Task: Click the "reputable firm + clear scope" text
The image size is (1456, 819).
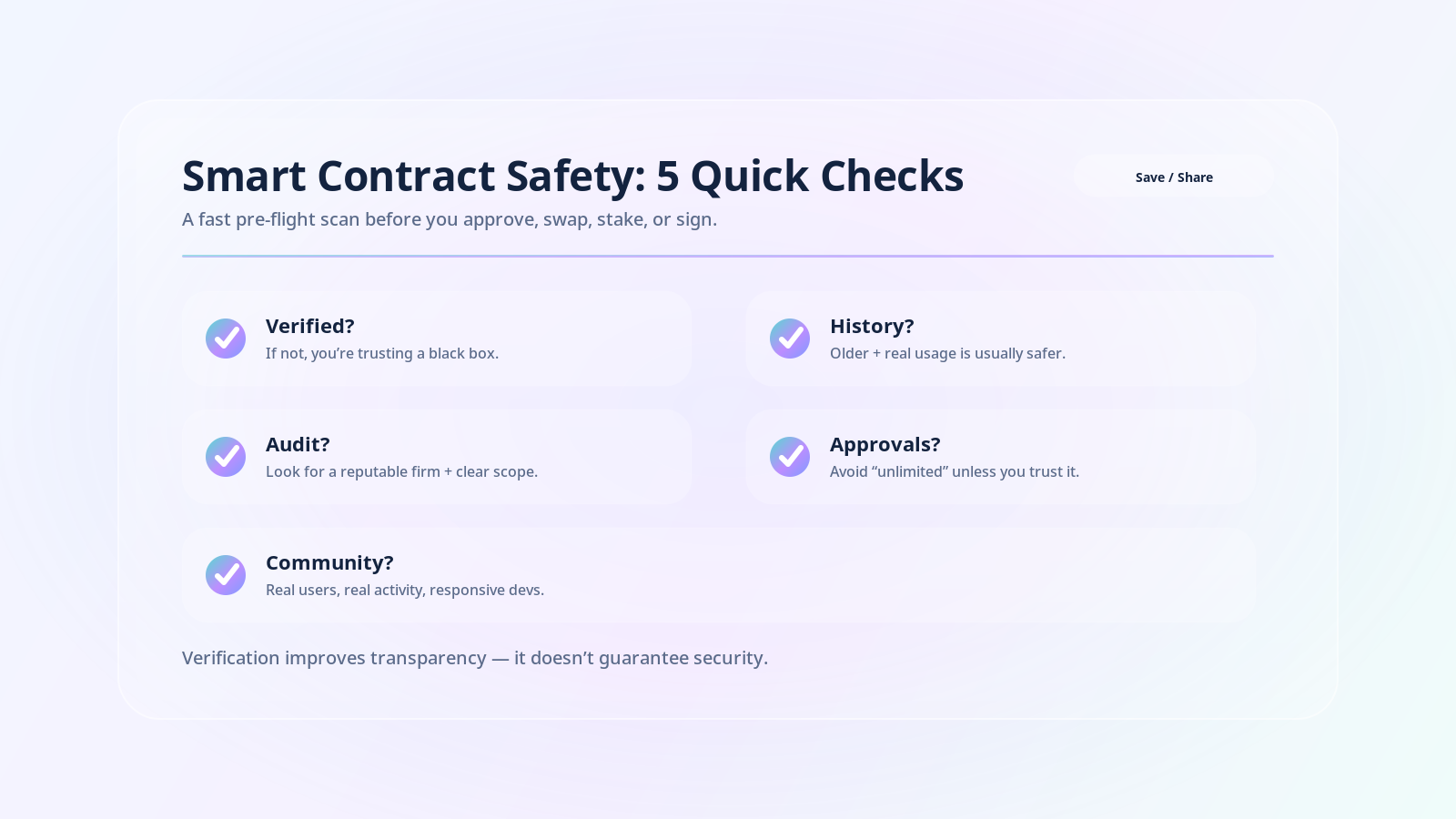Action: [x=401, y=471]
